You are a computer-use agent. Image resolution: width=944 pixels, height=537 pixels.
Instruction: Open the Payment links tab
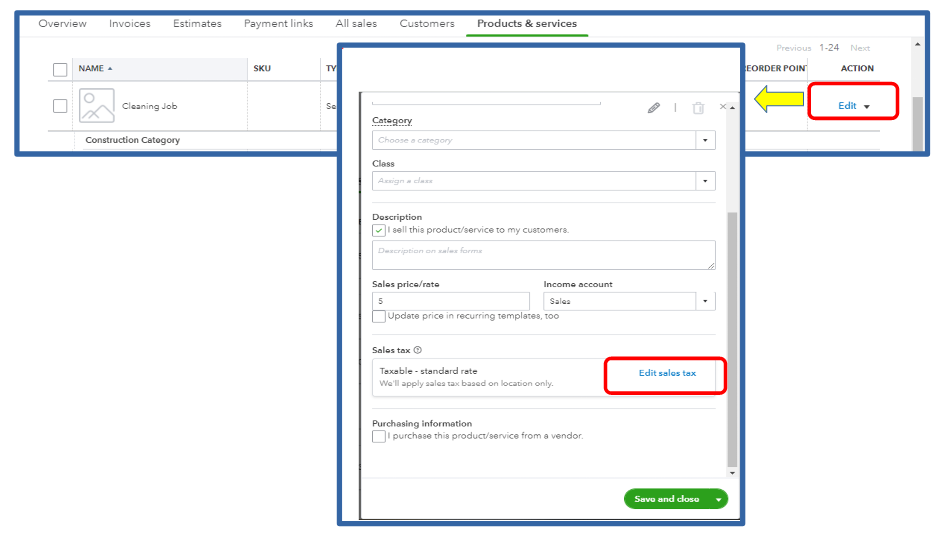click(278, 23)
